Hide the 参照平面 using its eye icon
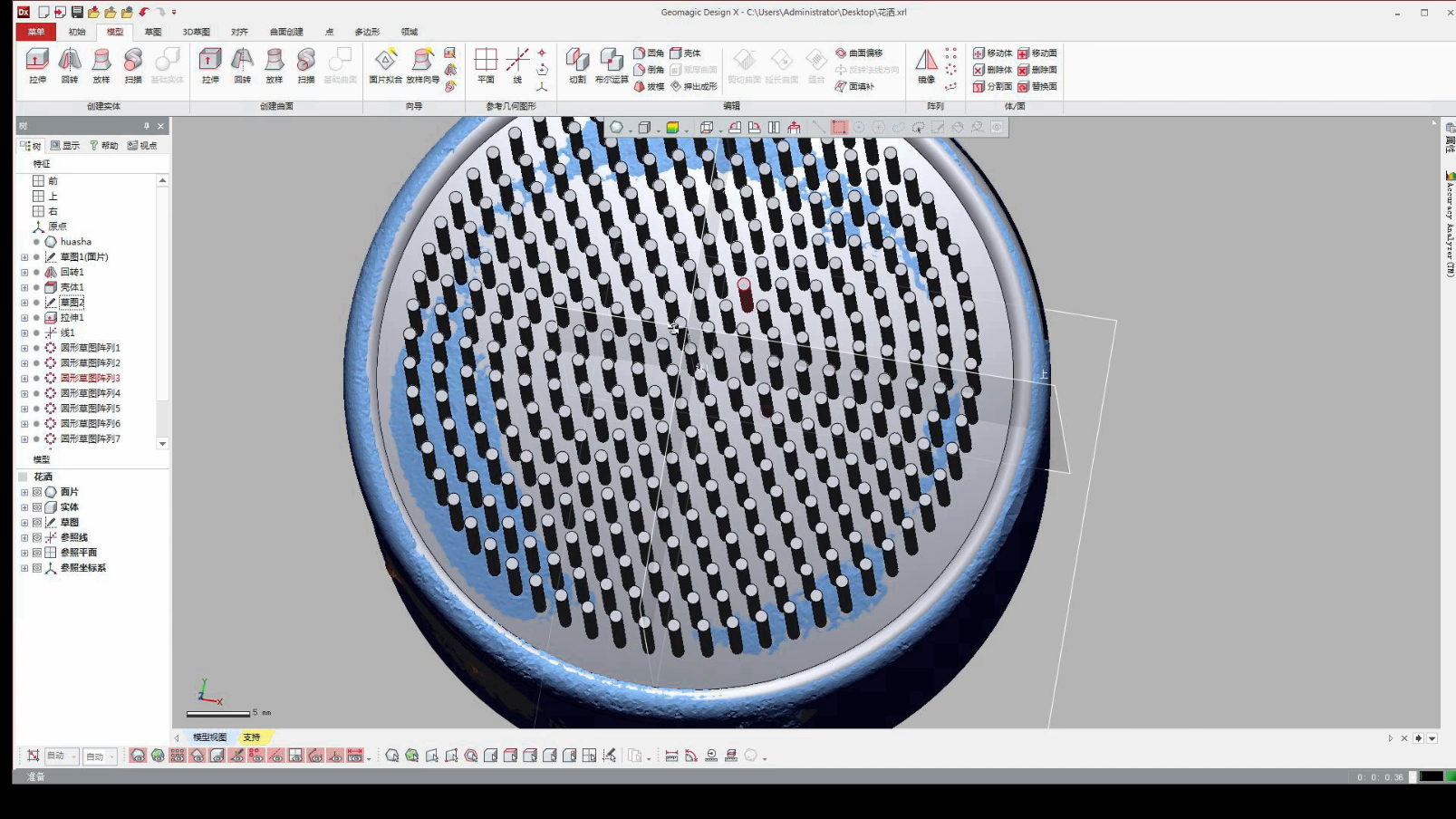The height and width of the screenshot is (819, 1456). [37, 553]
